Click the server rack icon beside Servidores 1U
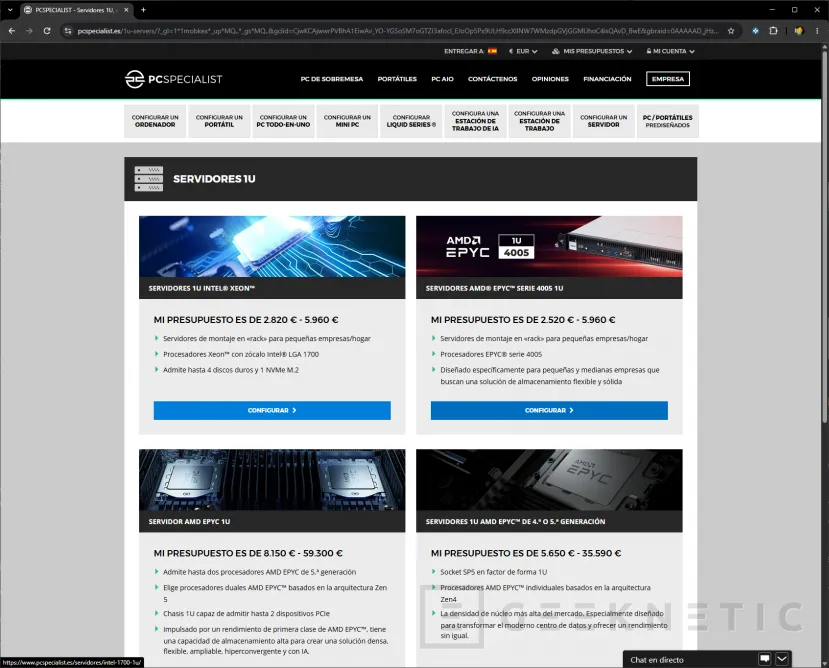 click(x=149, y=179)
